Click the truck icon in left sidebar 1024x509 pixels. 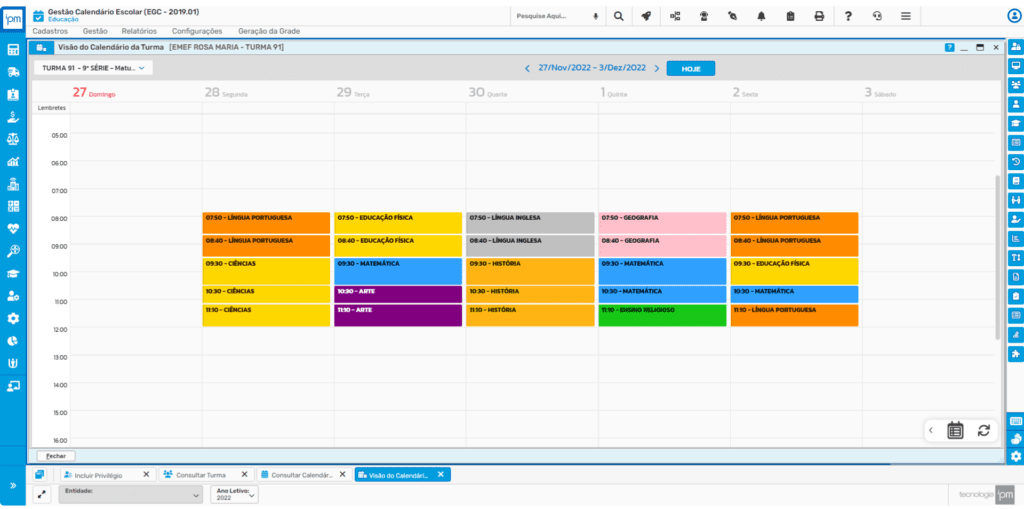click(13, 73)
